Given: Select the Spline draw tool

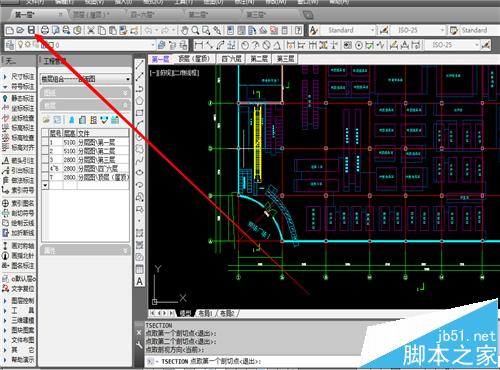Looking at the screenshot, I should (140, 160).
